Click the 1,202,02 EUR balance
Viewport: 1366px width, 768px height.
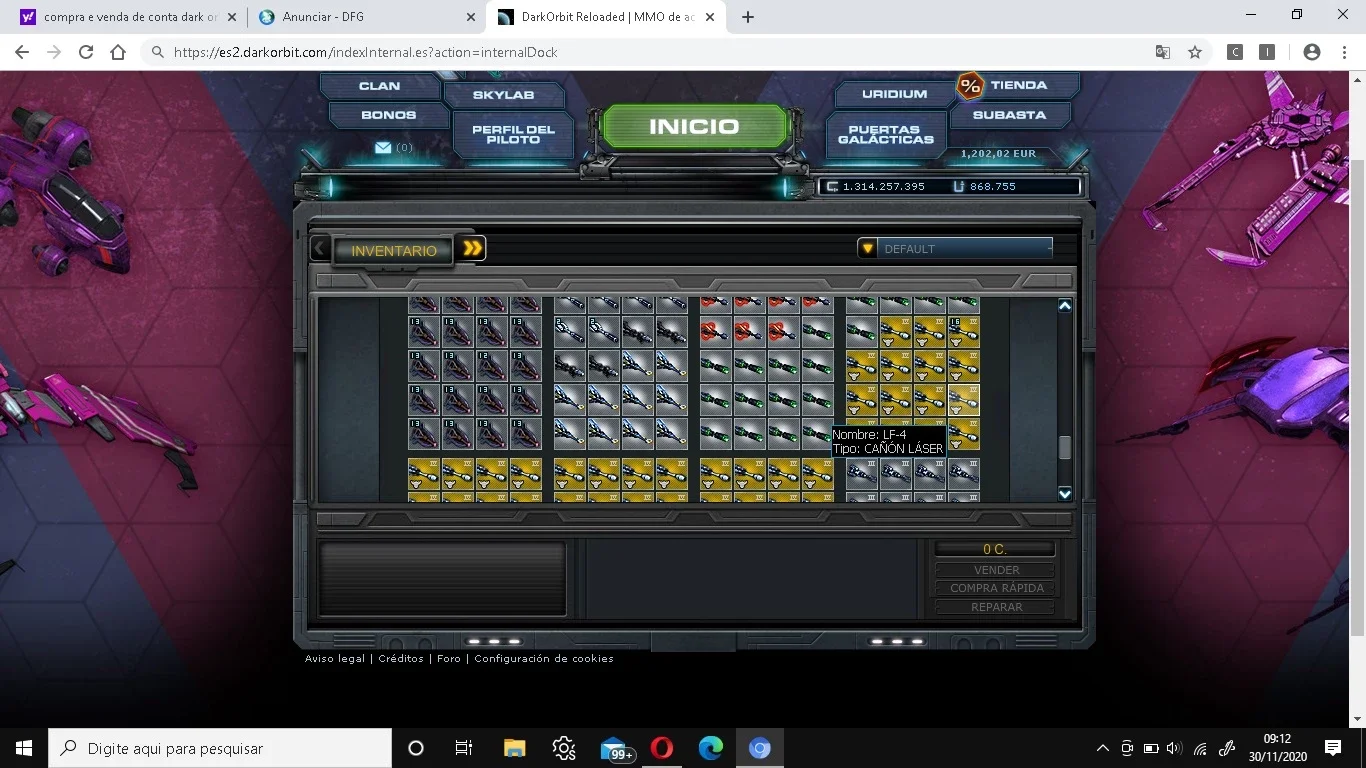pyautogui.click(x=998, y=154)
